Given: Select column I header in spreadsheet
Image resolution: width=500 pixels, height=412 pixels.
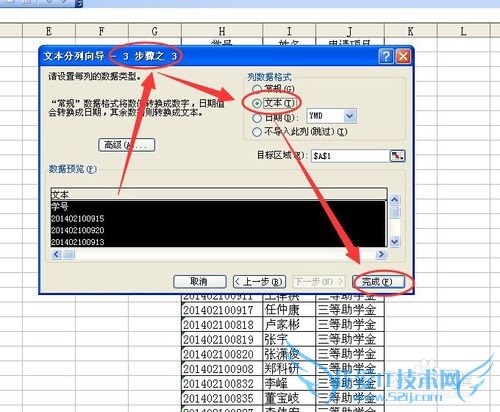Looking at the screenshot, I should pos(289,31).
